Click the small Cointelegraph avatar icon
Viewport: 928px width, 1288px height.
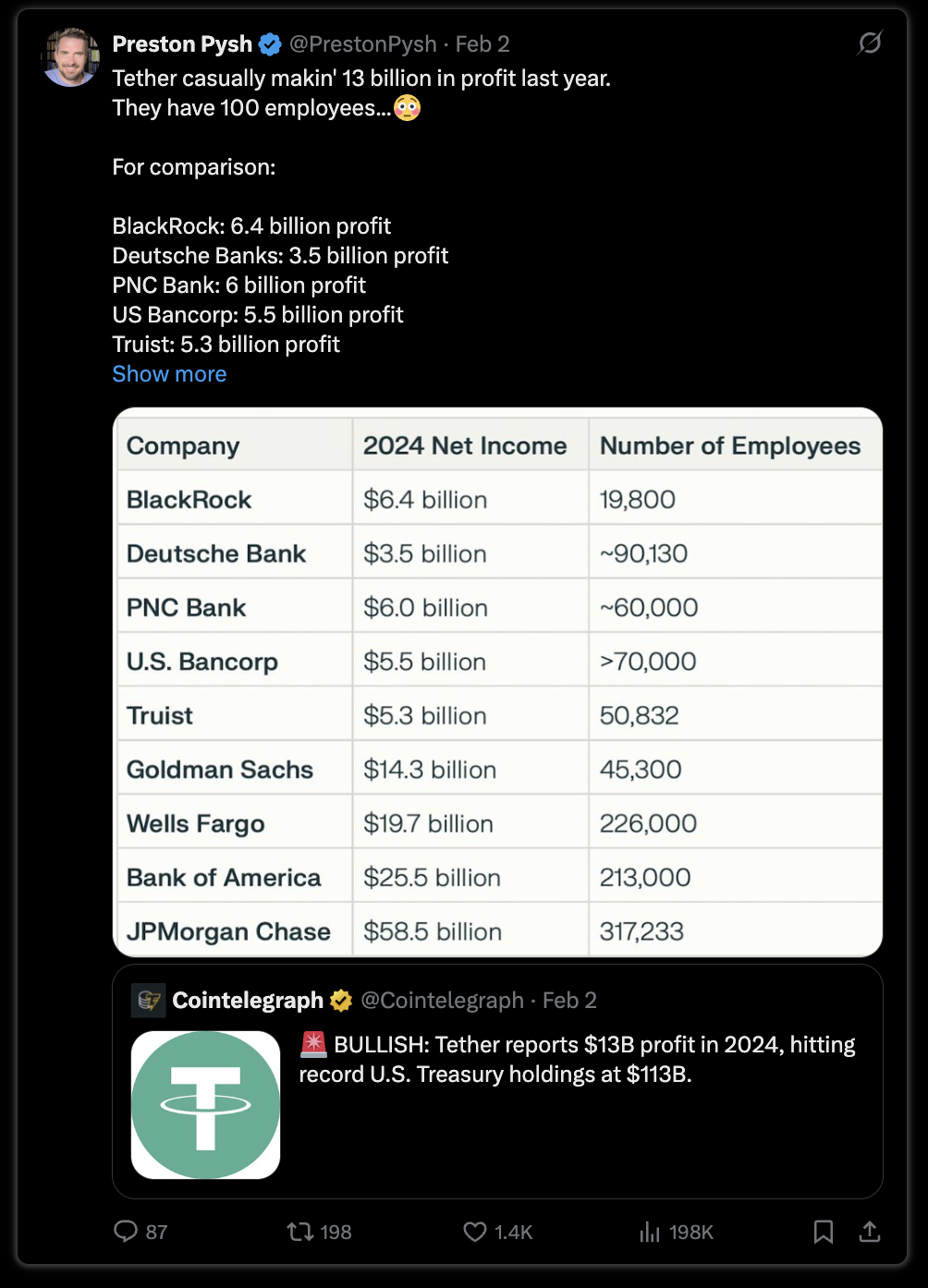[148, 1001]
